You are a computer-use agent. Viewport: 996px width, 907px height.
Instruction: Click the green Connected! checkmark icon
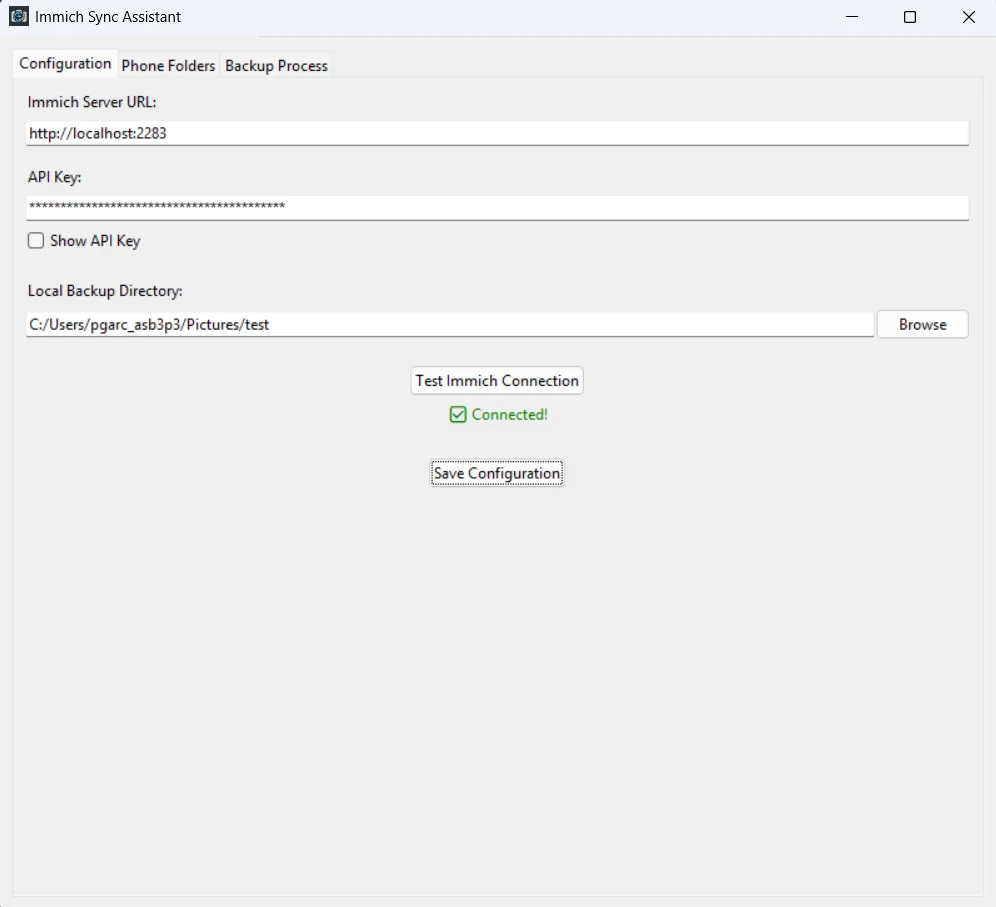click(x=458, y=415)
